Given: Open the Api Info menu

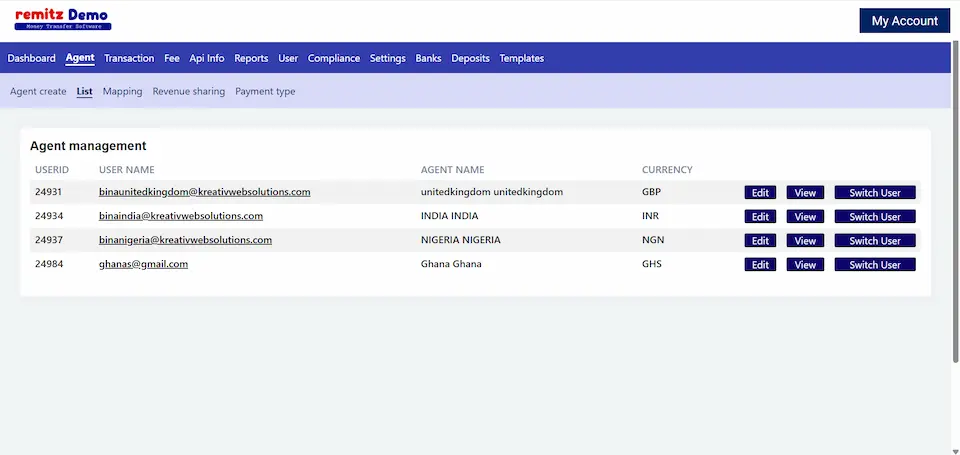Looking at the screenshot, I should (207, 58).
